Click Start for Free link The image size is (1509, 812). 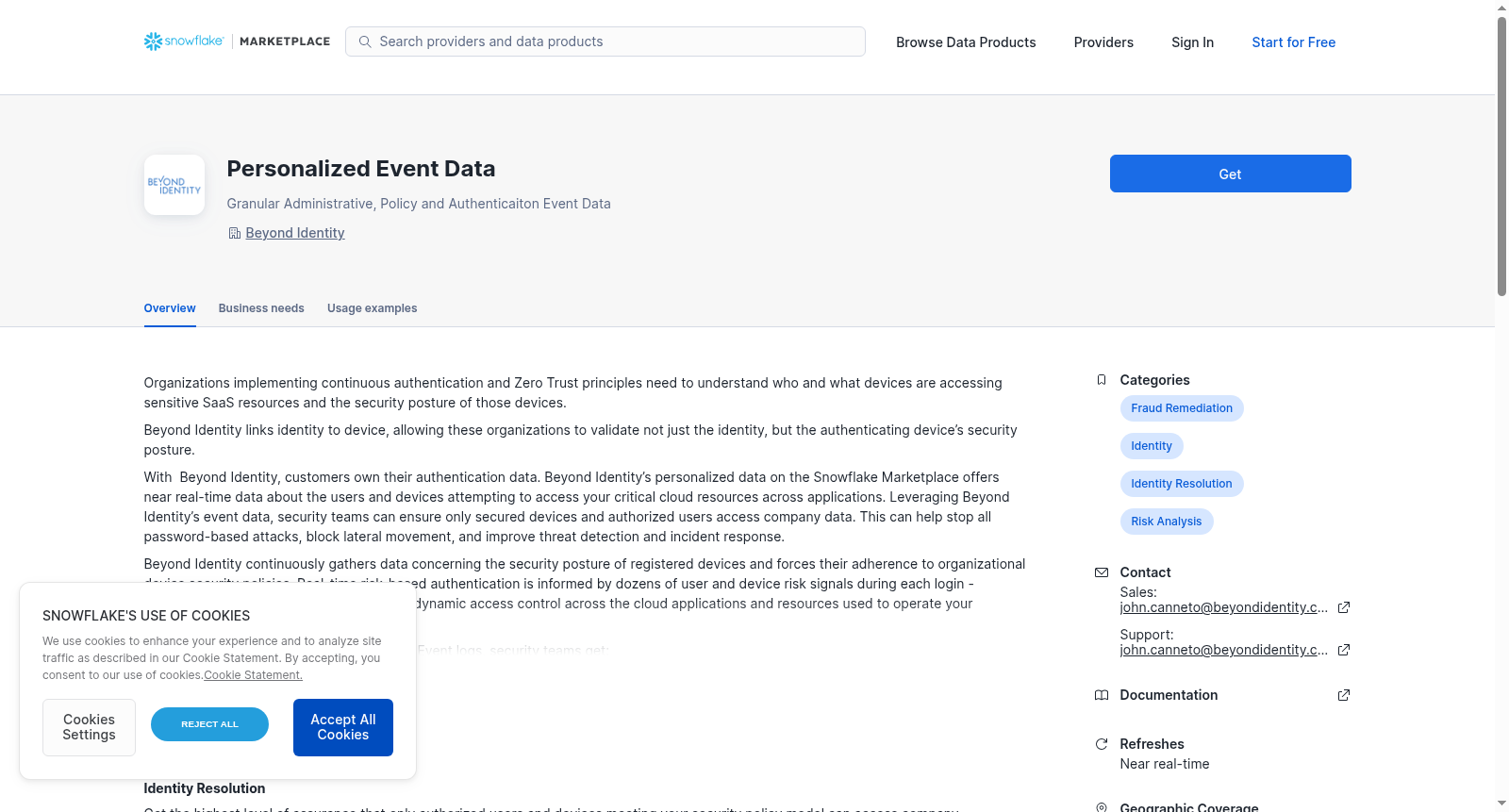pos(1293,42)
